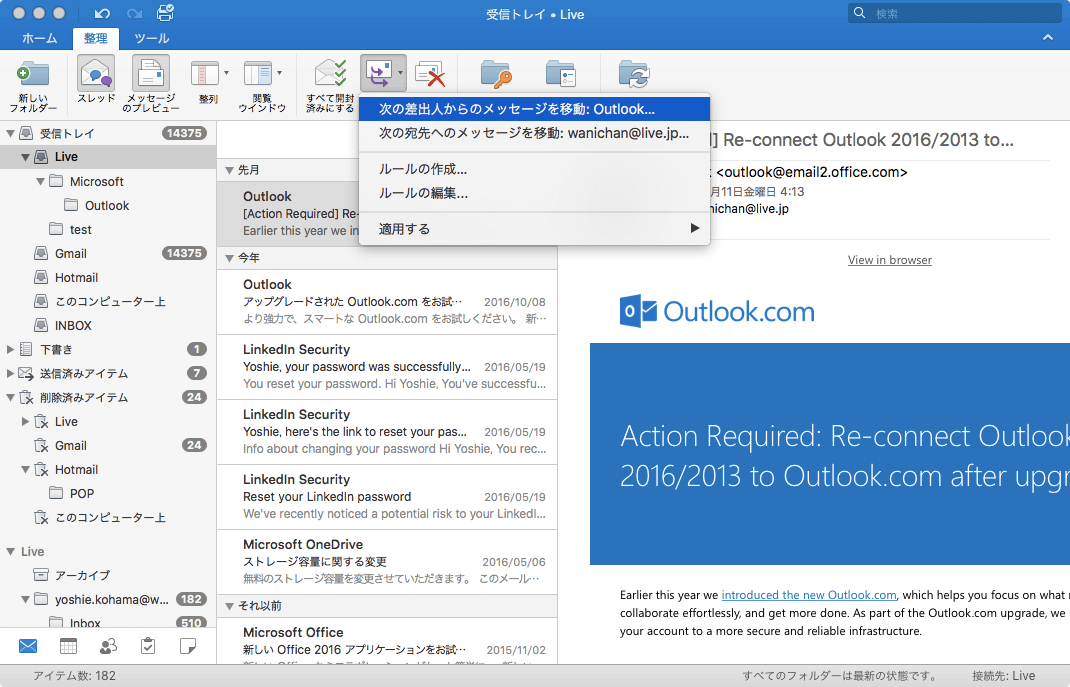1070x687 pixels.
Task: Select the INBOX folder
Action: (108, 325)
